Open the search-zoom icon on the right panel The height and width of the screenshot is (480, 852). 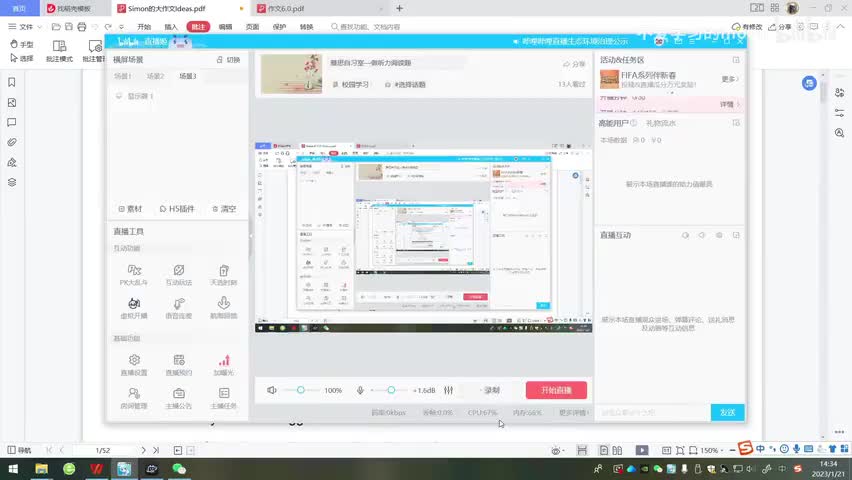[840, 133]
